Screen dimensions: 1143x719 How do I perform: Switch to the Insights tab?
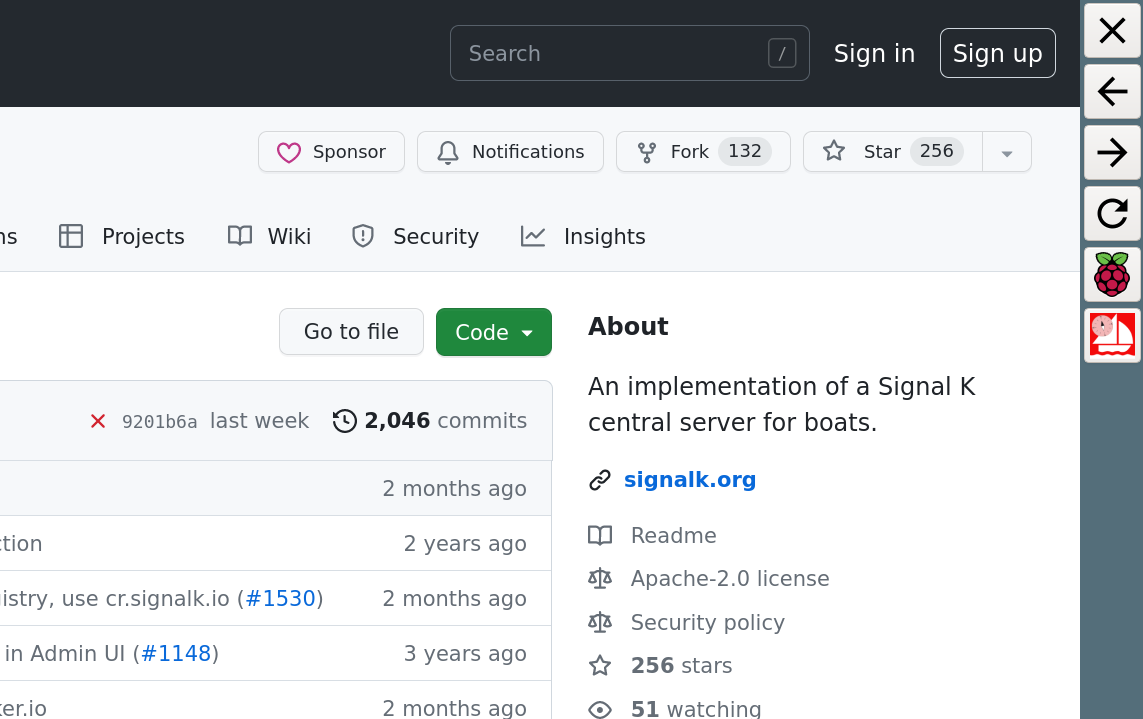[583, 236]
